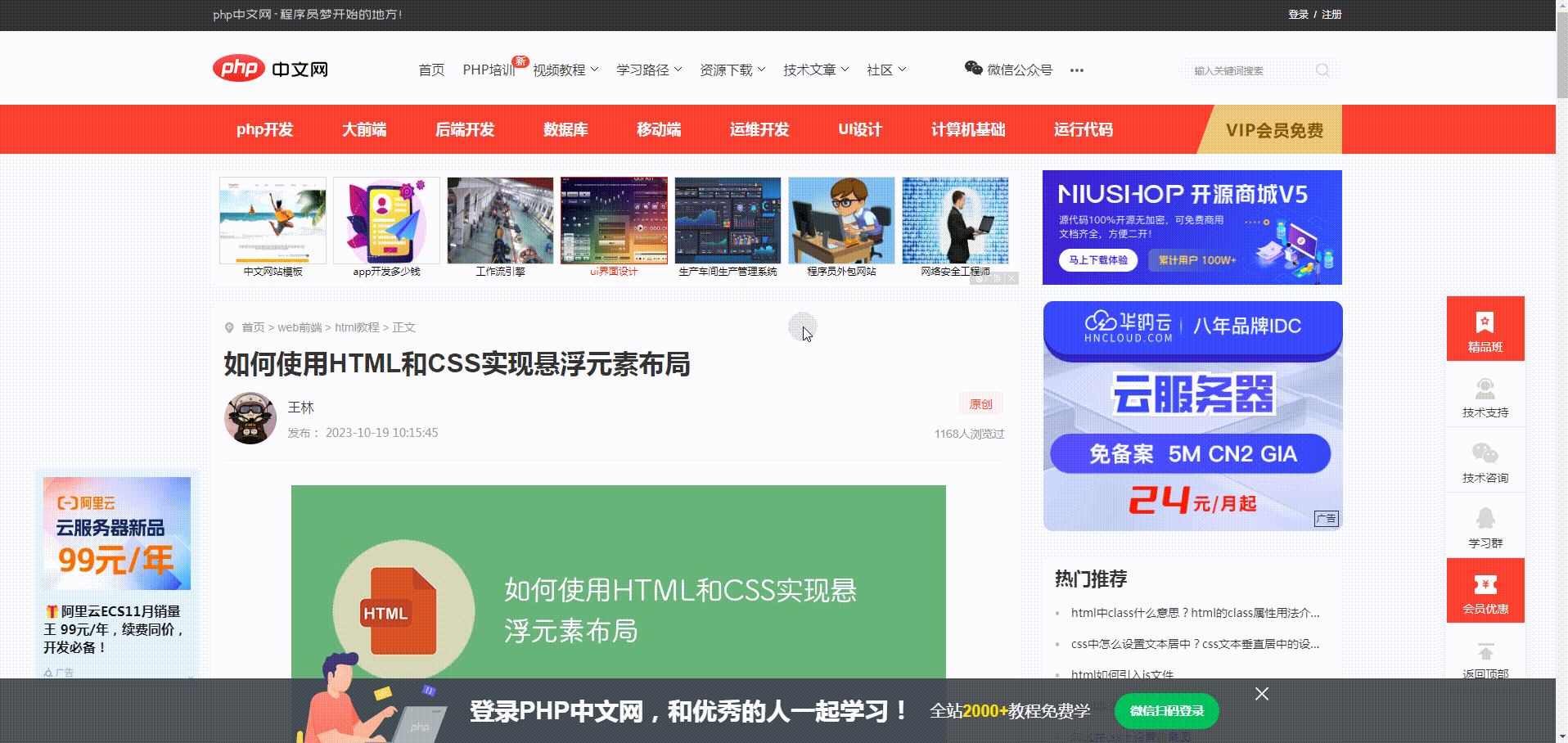The width and height of the screenshot is (1568, 743).
Task: Select the 运行代码 category tab
Action: click(x=1084, y=129)
